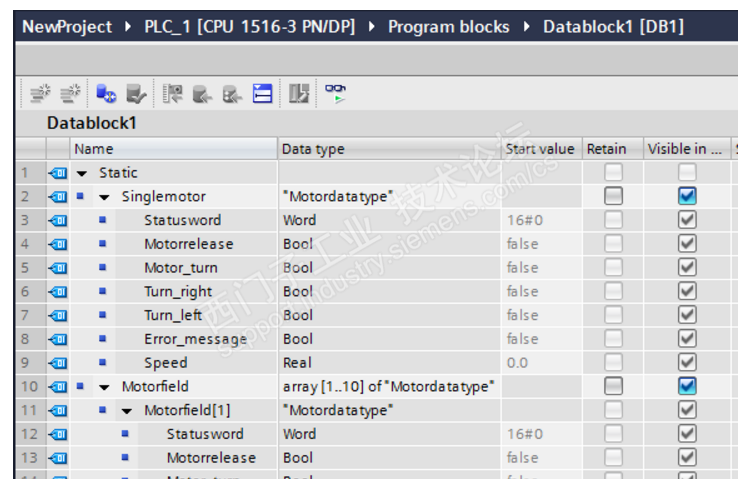Viewport: 754px width, 479px height.
Task: Click the Motorrelease name in row 4
Action: pos(188,244)
